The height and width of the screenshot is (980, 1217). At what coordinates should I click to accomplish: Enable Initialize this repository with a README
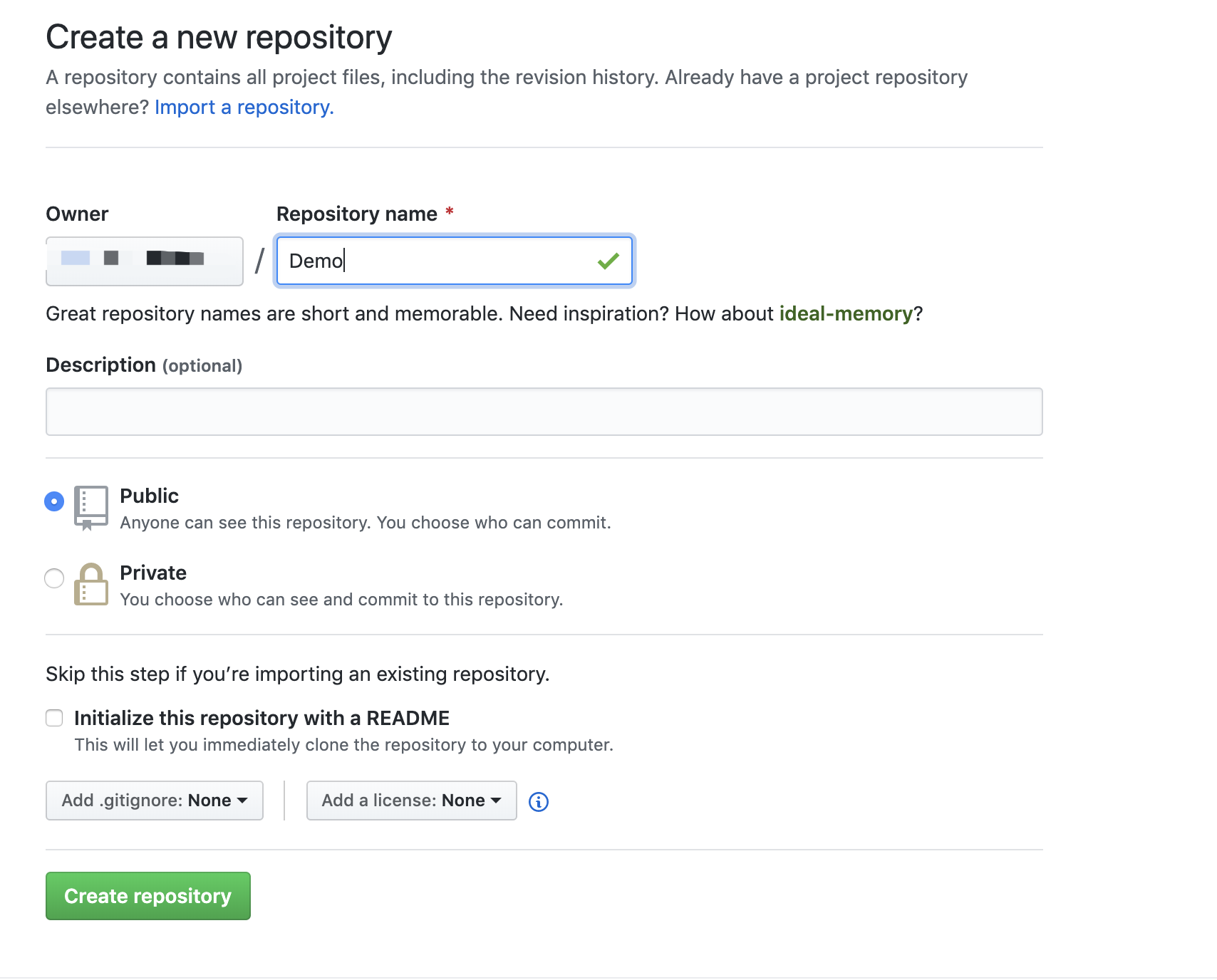pyautogui.click(x=54, y=718)
